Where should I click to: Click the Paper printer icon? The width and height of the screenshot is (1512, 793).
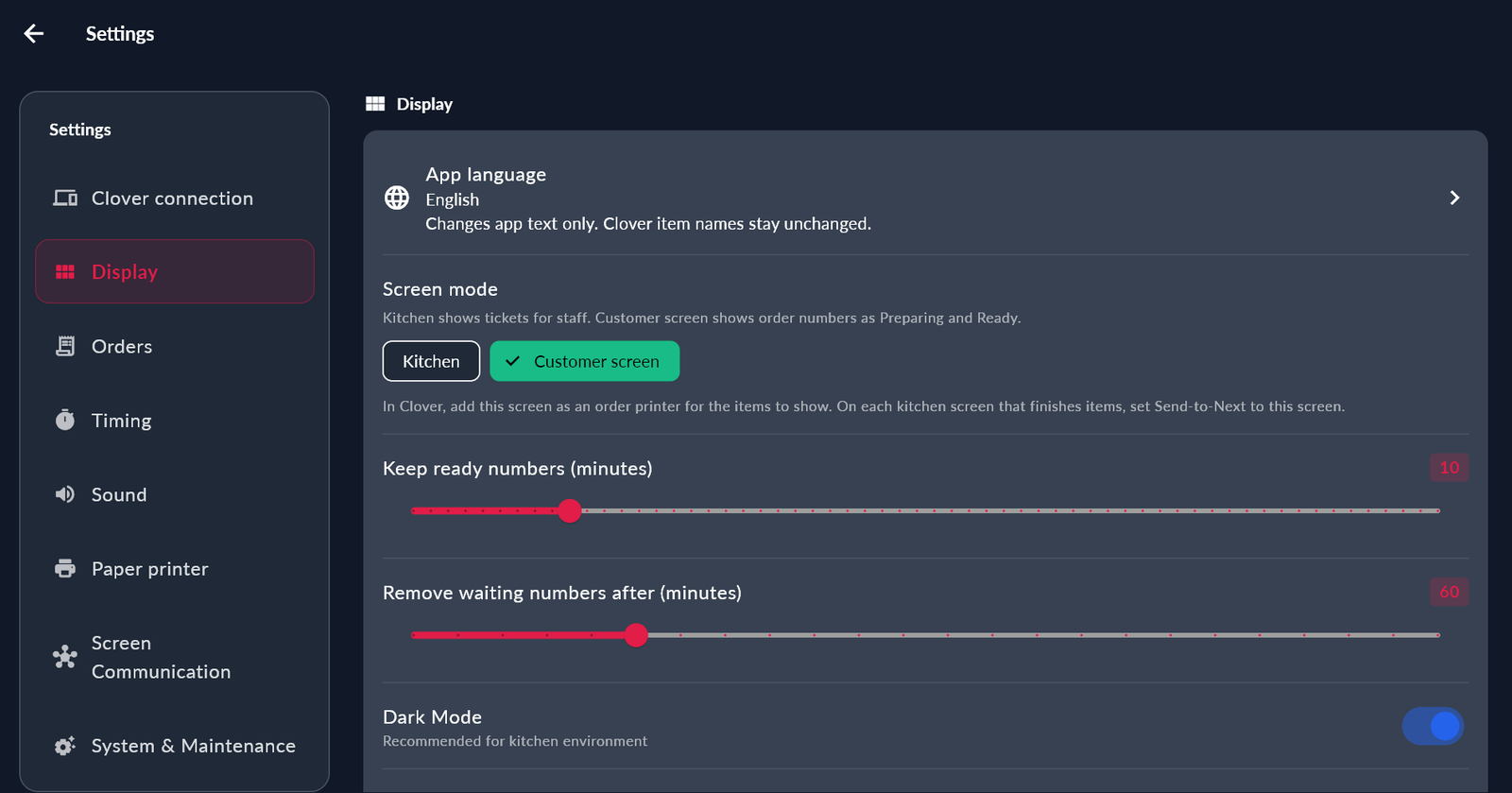click(x=65, y=568)
